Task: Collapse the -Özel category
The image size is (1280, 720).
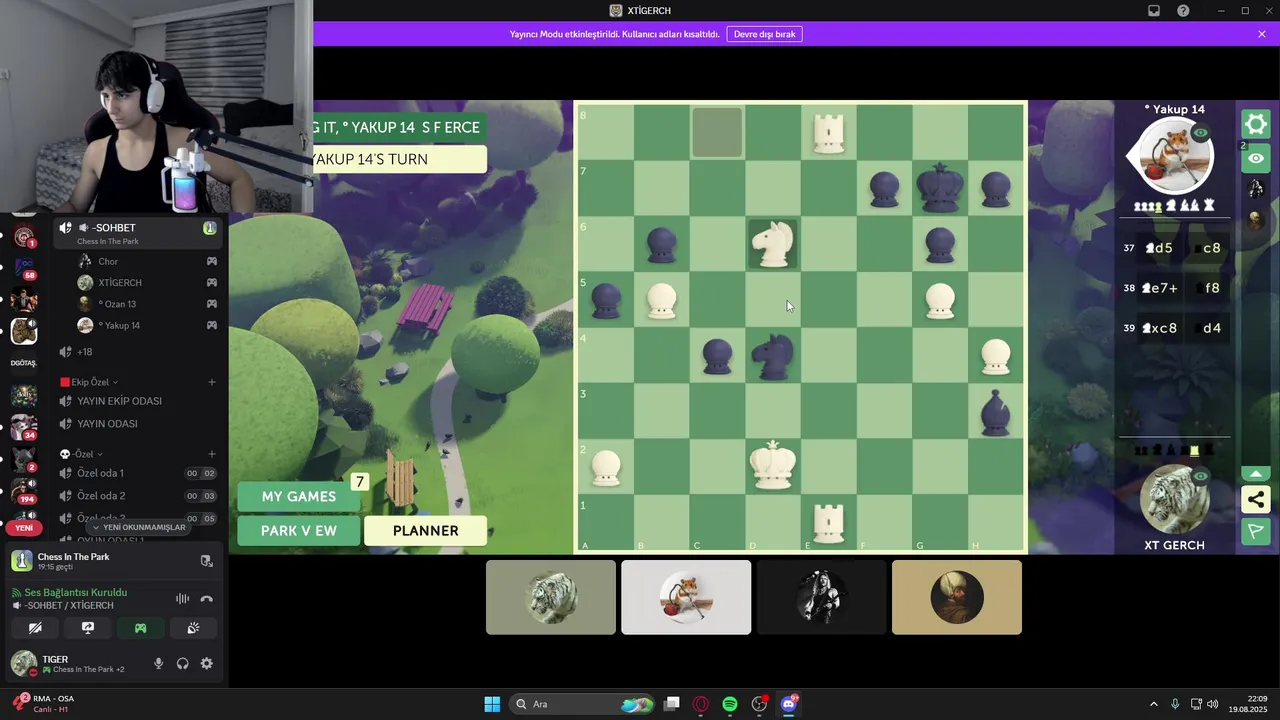Action: 82,454
